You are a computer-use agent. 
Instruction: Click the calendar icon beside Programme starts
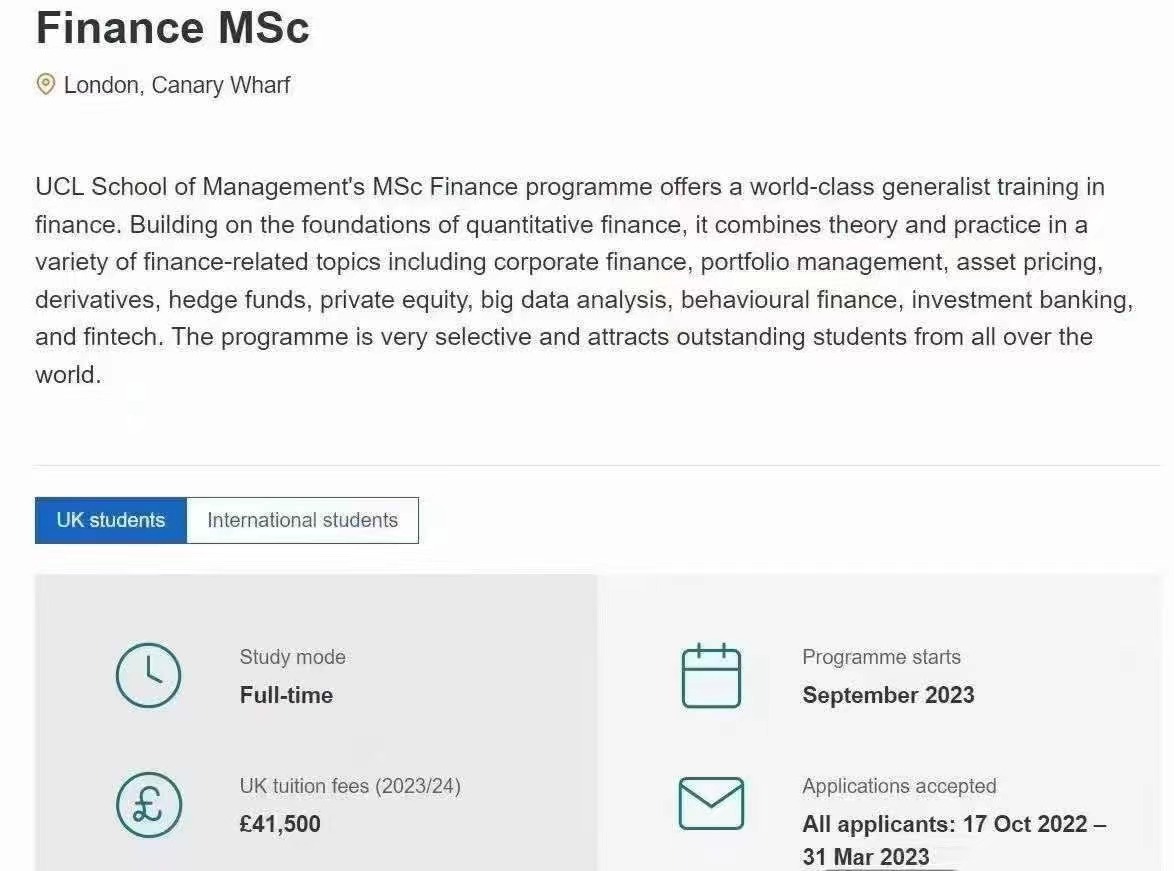pyautogui.click(x=711, y=677)
